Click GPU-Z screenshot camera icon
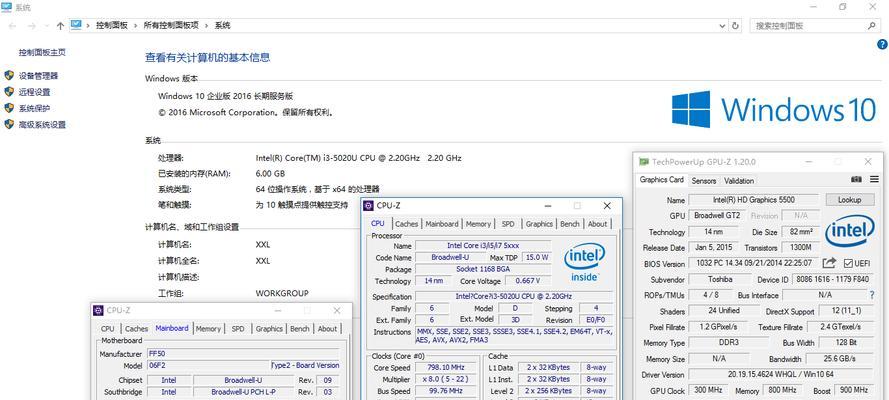889x400 pixels. point(856,180)
